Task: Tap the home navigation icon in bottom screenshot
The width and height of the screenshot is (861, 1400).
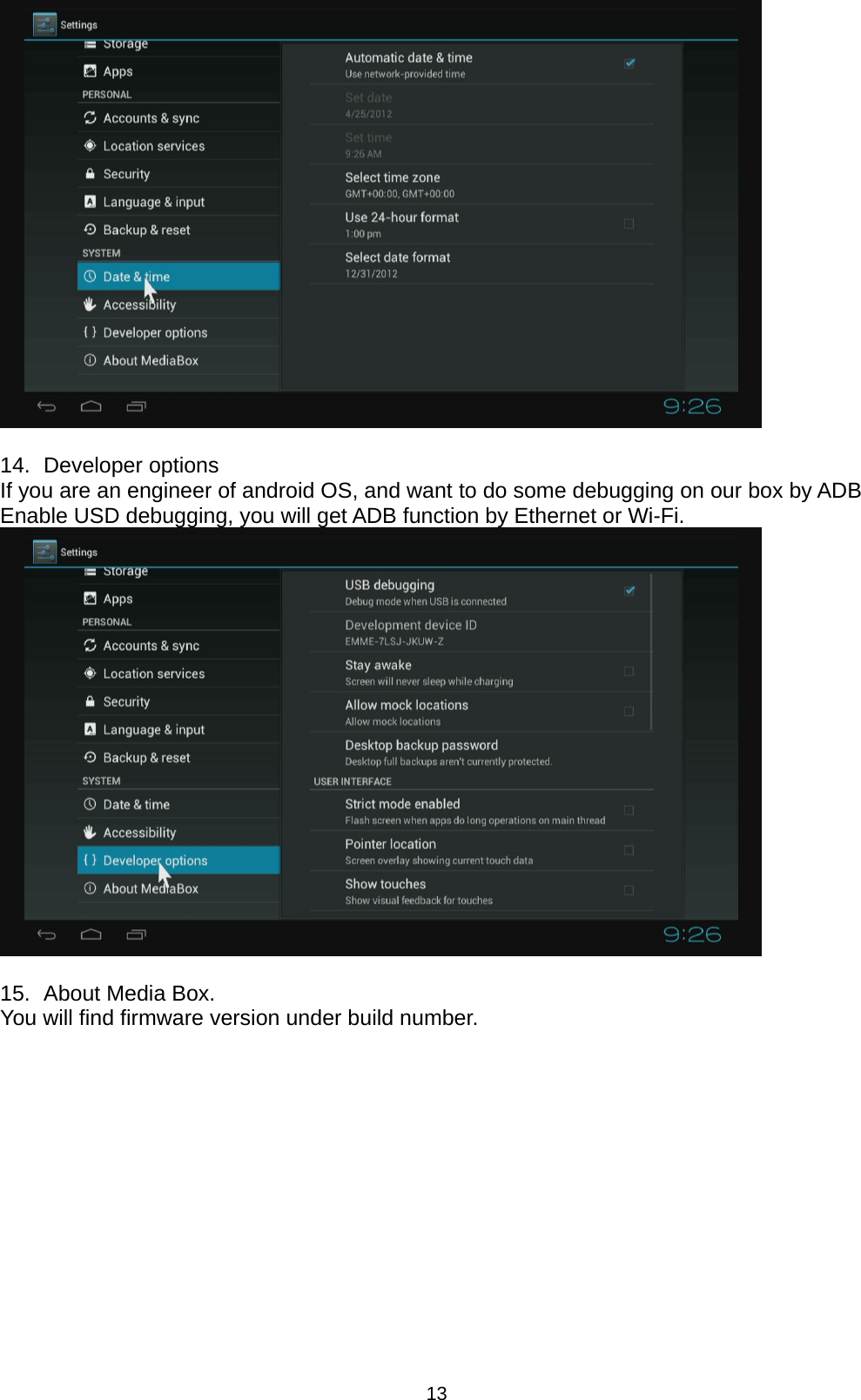Action: (91, 934)
